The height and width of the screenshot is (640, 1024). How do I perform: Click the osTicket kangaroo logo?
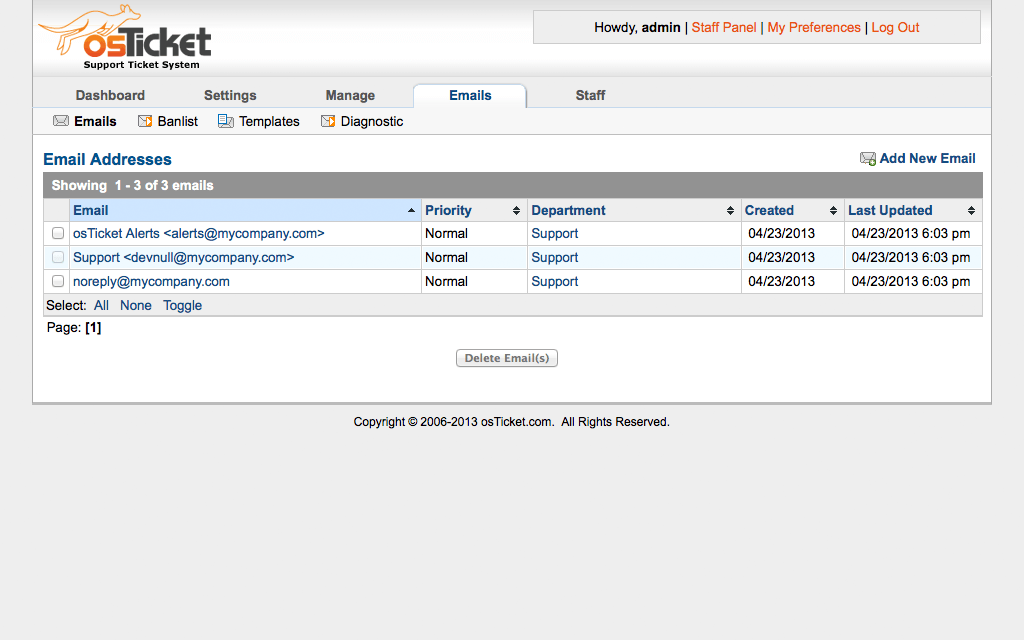124,38
